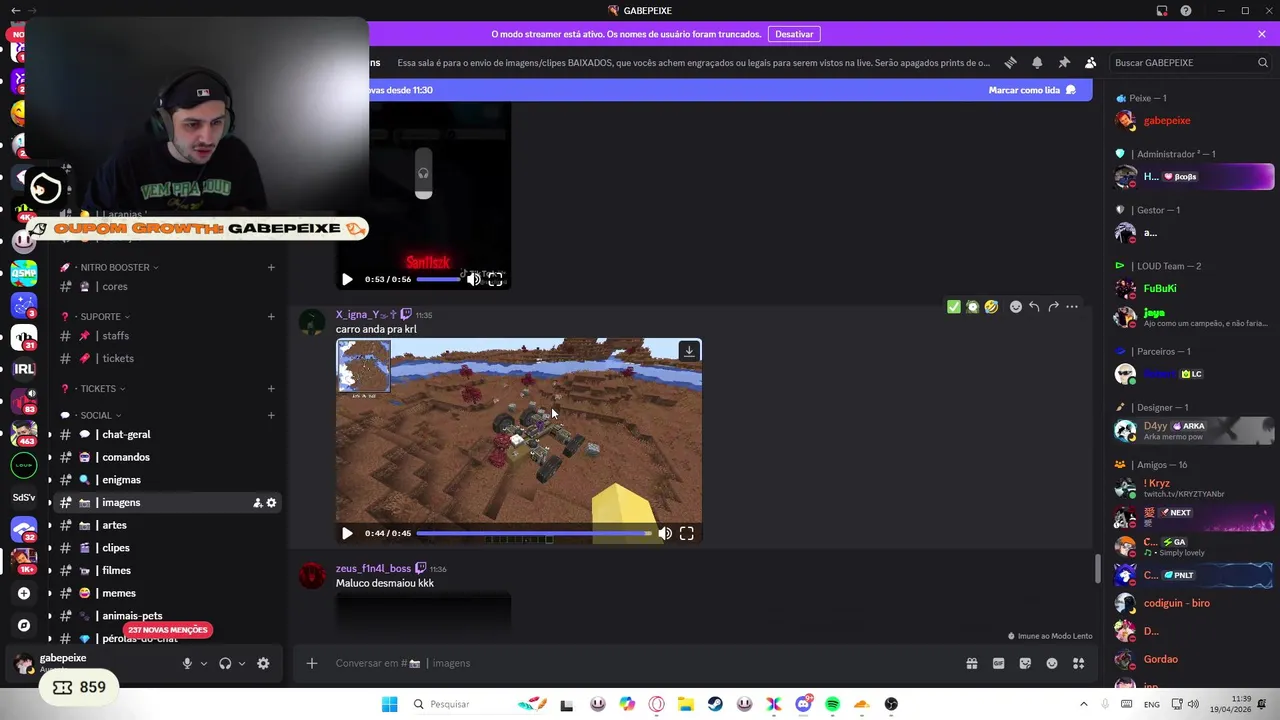Forward the X_igna_Y message
Image resolution: width=1280 pixels, height=720 pixels.
[1053, 307]
